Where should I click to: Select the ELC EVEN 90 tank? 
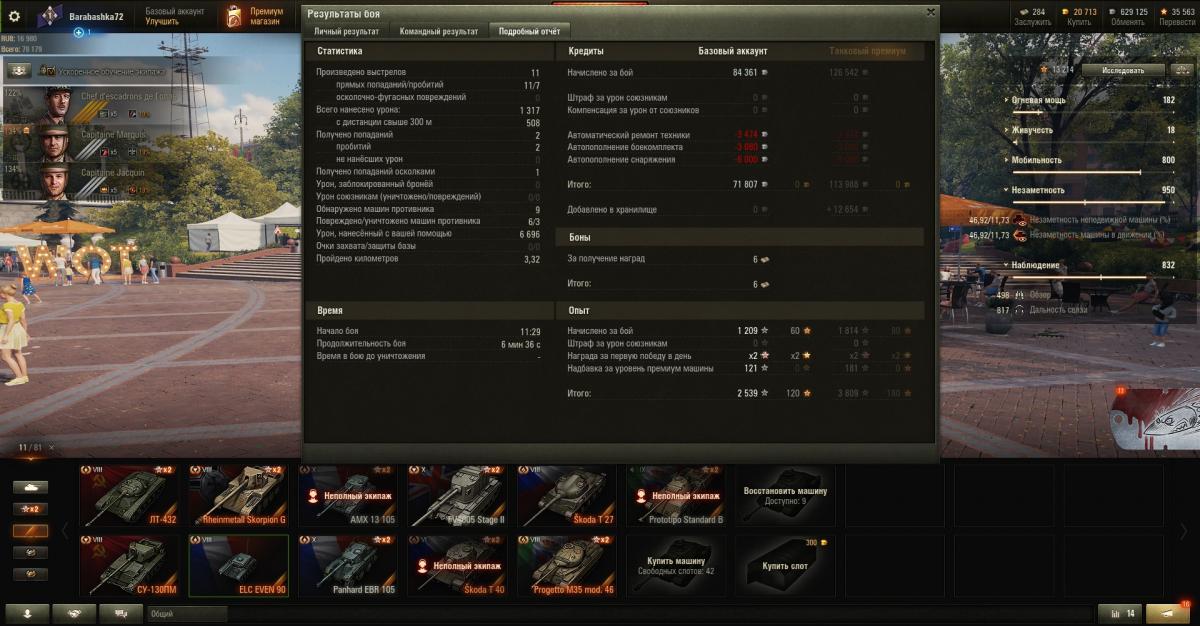click(x=239, y=565)
